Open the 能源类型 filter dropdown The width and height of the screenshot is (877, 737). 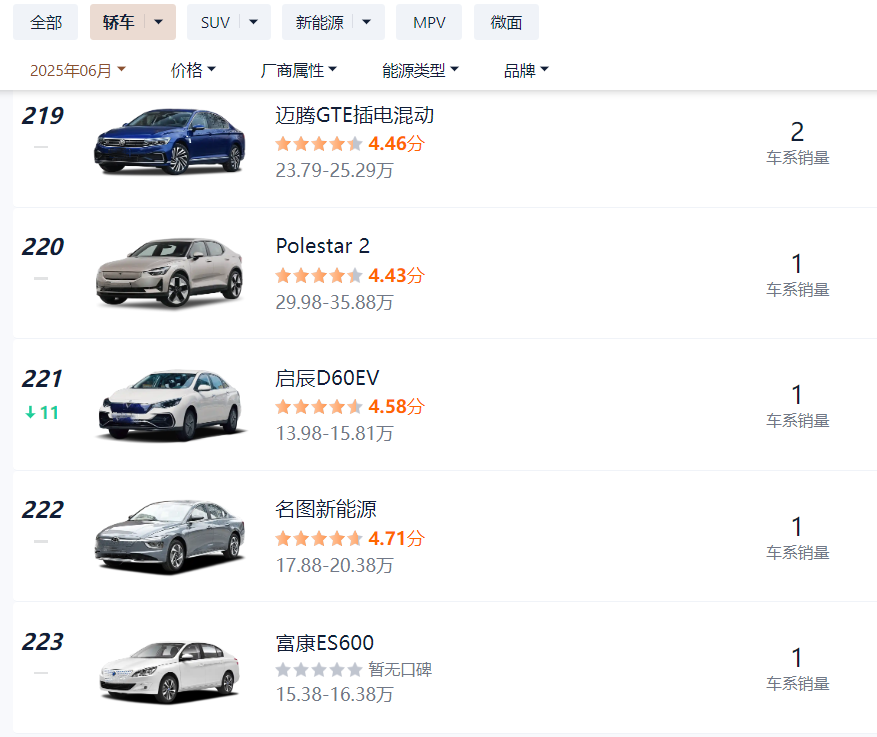click(x=420, y=70)
